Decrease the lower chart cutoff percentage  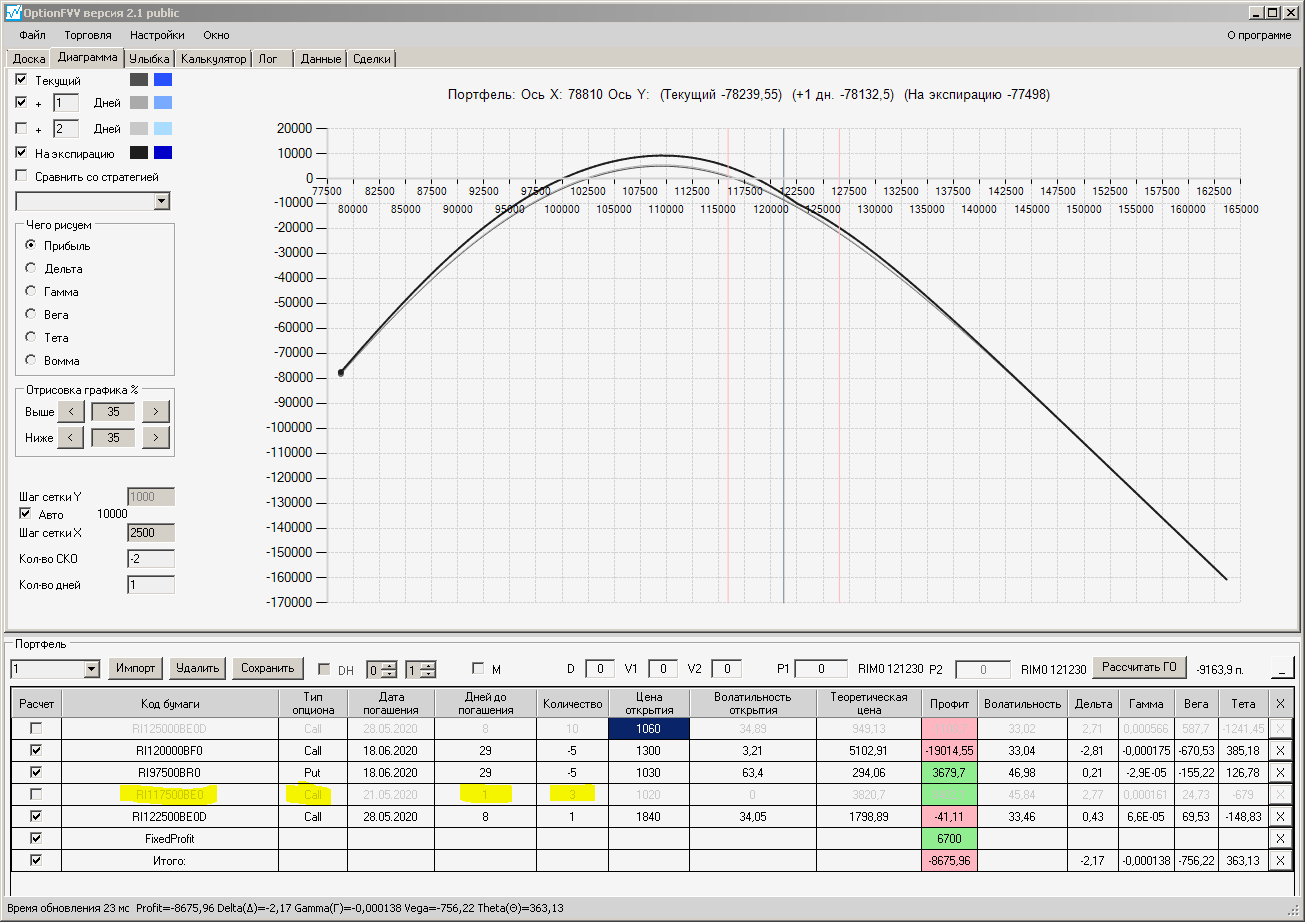70,438
